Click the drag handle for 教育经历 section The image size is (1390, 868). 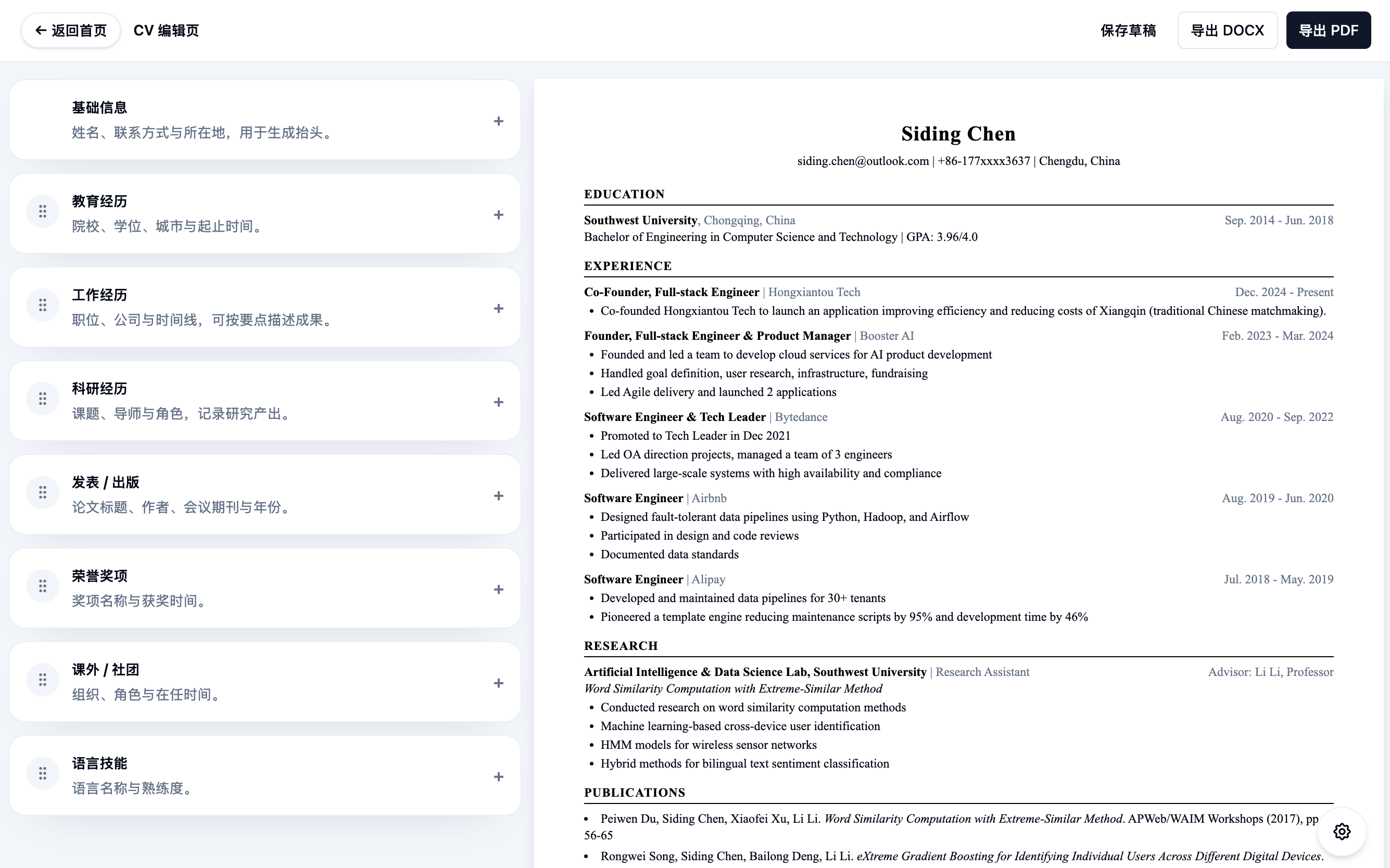tap(43, 212)
